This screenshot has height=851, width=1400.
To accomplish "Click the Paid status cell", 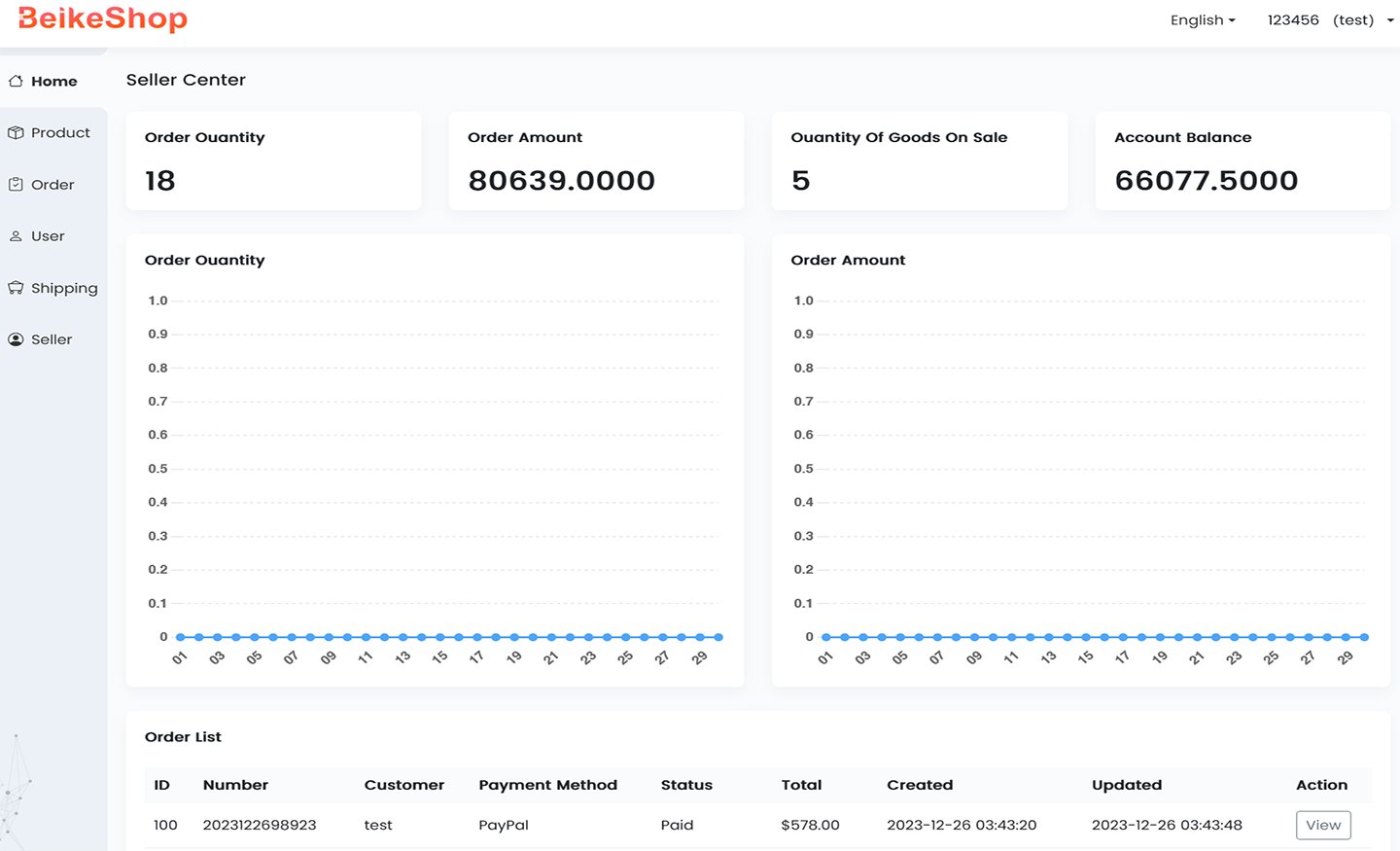I will point(678,825).
